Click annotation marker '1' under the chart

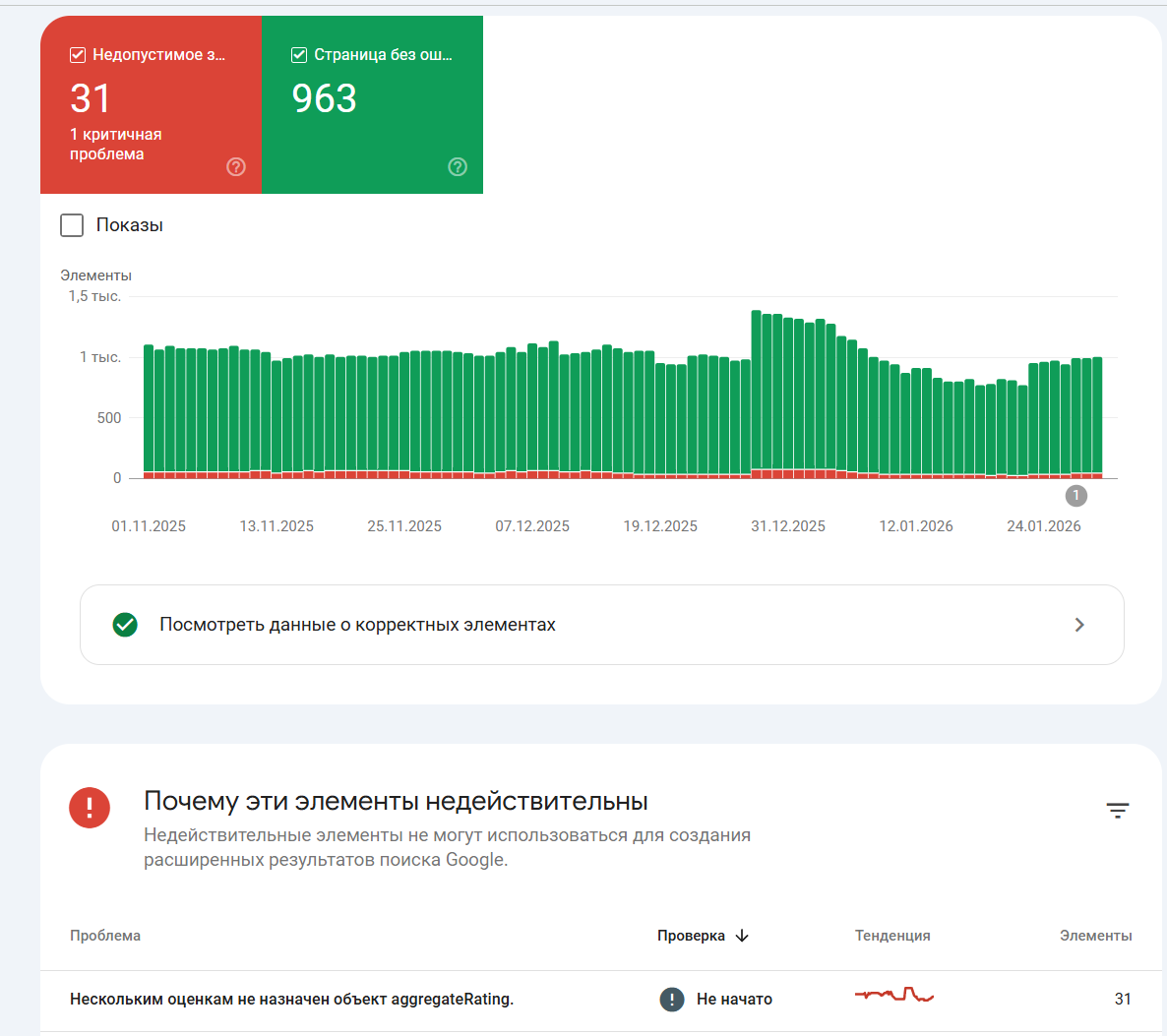coord(1076,496)
